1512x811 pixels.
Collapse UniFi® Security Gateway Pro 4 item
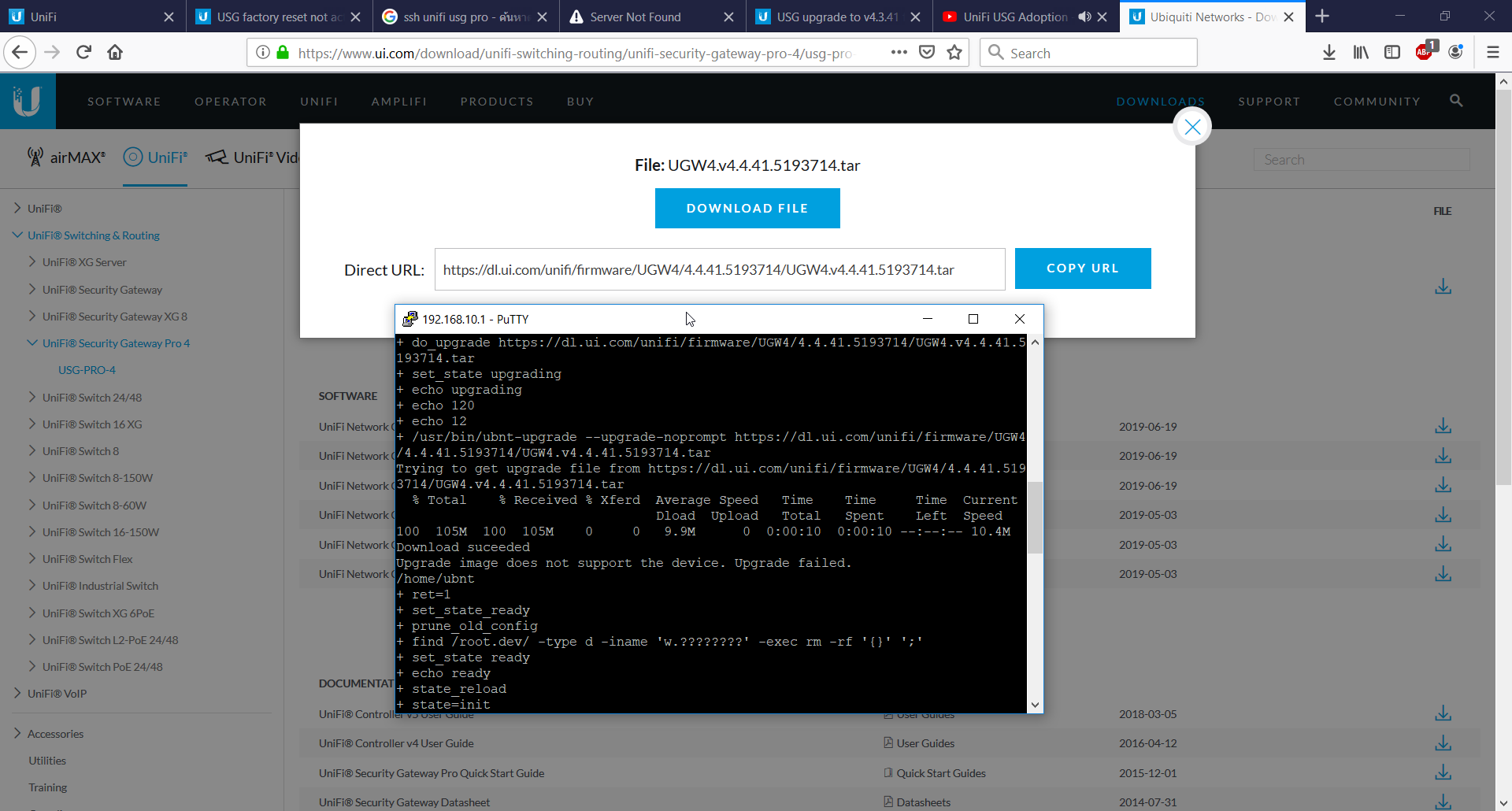(32, 343)
